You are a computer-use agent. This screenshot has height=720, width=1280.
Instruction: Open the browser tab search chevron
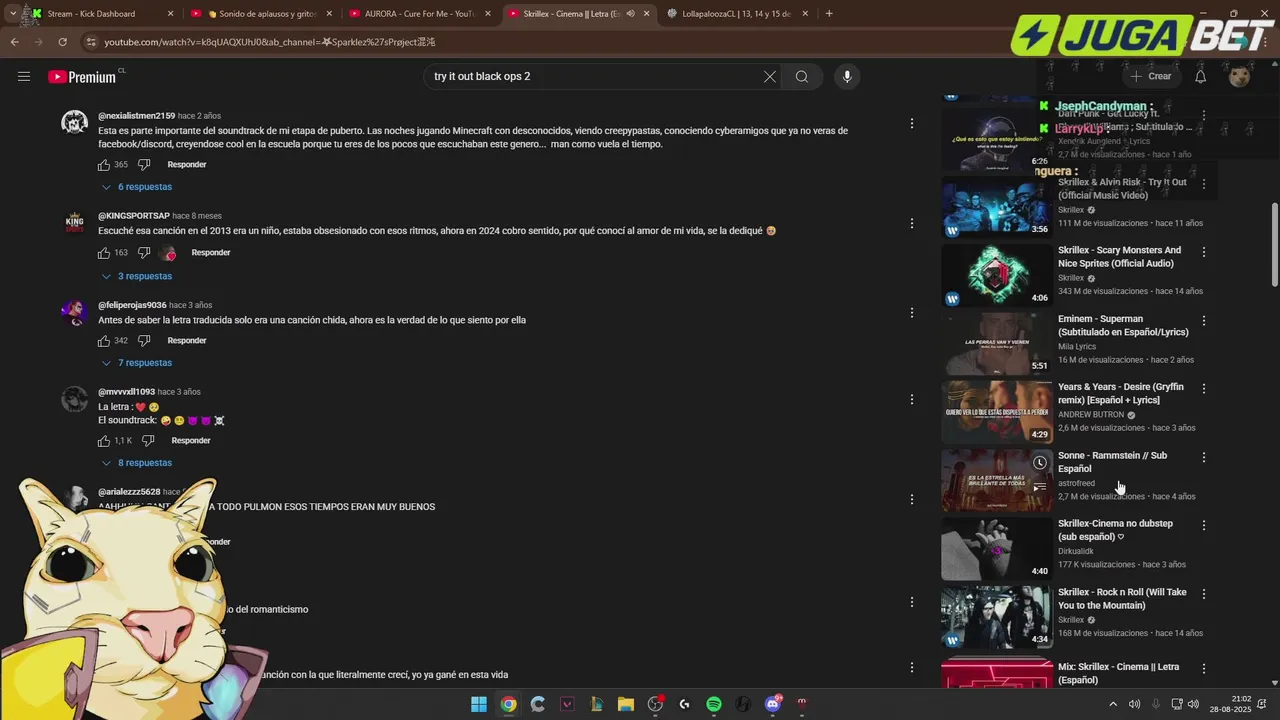[x=12, y=14]
